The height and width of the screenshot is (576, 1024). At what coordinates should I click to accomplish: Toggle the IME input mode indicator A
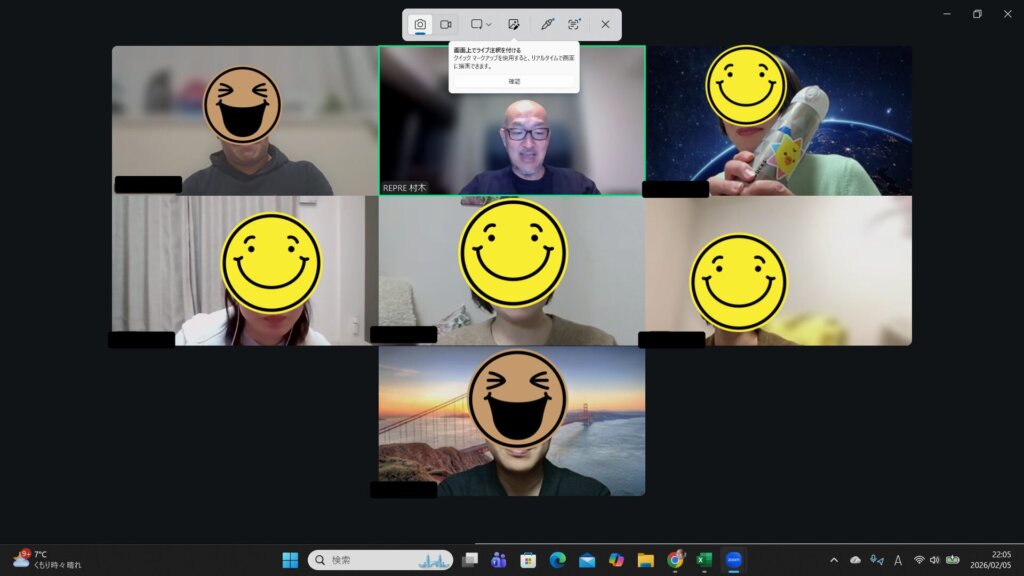pyautogui.click(x=898, y=560)
